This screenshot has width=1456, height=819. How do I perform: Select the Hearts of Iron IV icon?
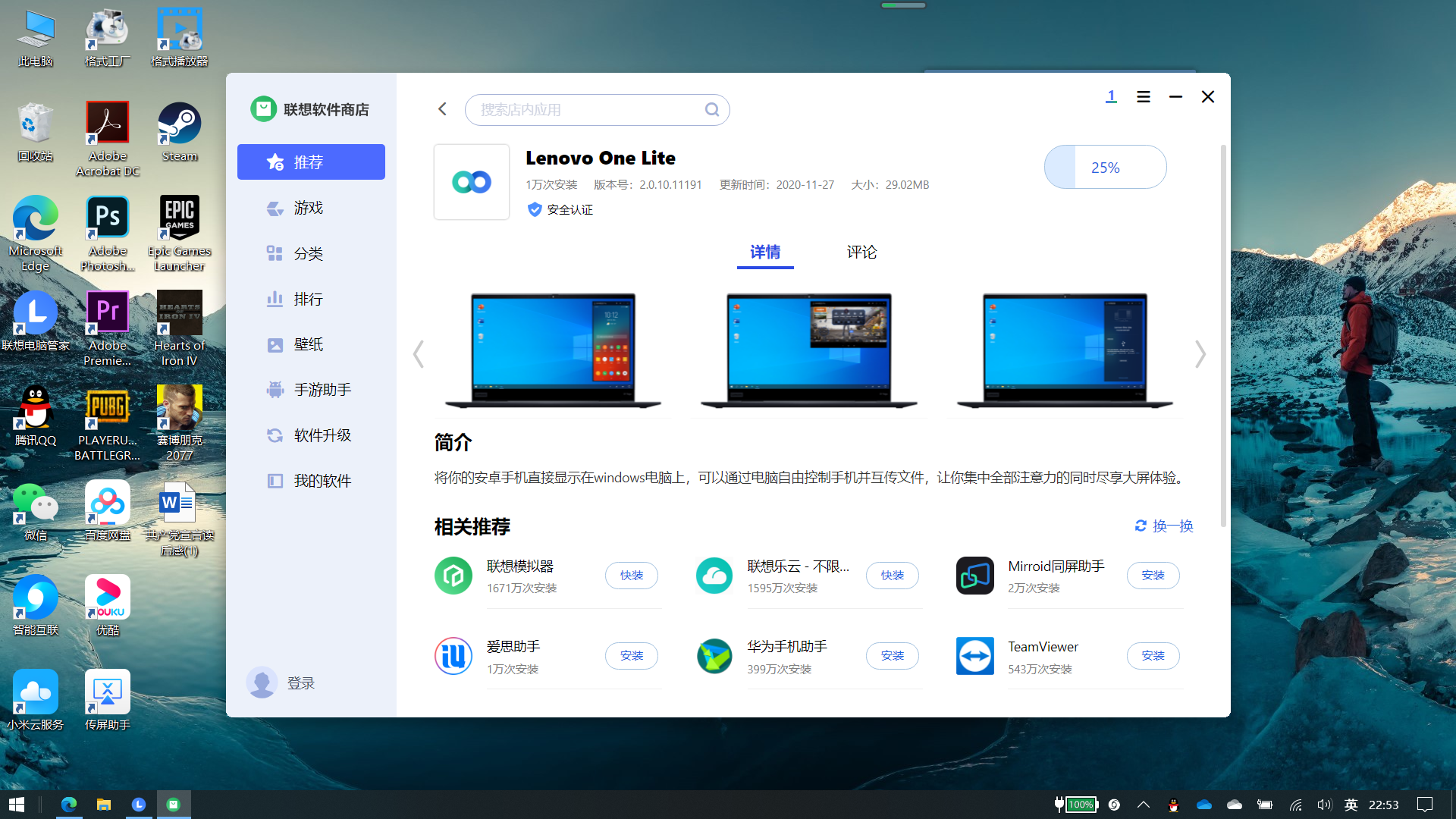pos(179,329)
